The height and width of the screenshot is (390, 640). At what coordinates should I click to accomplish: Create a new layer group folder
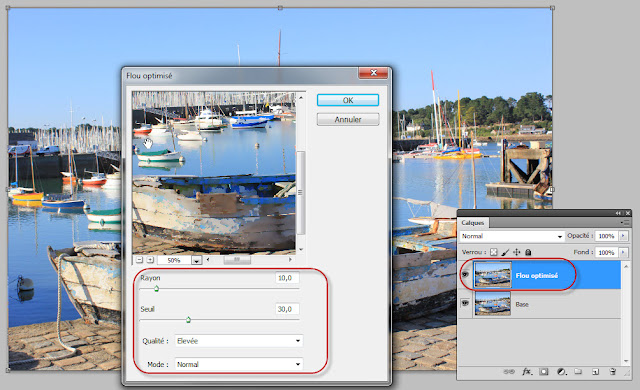click(x=578, y=372)
